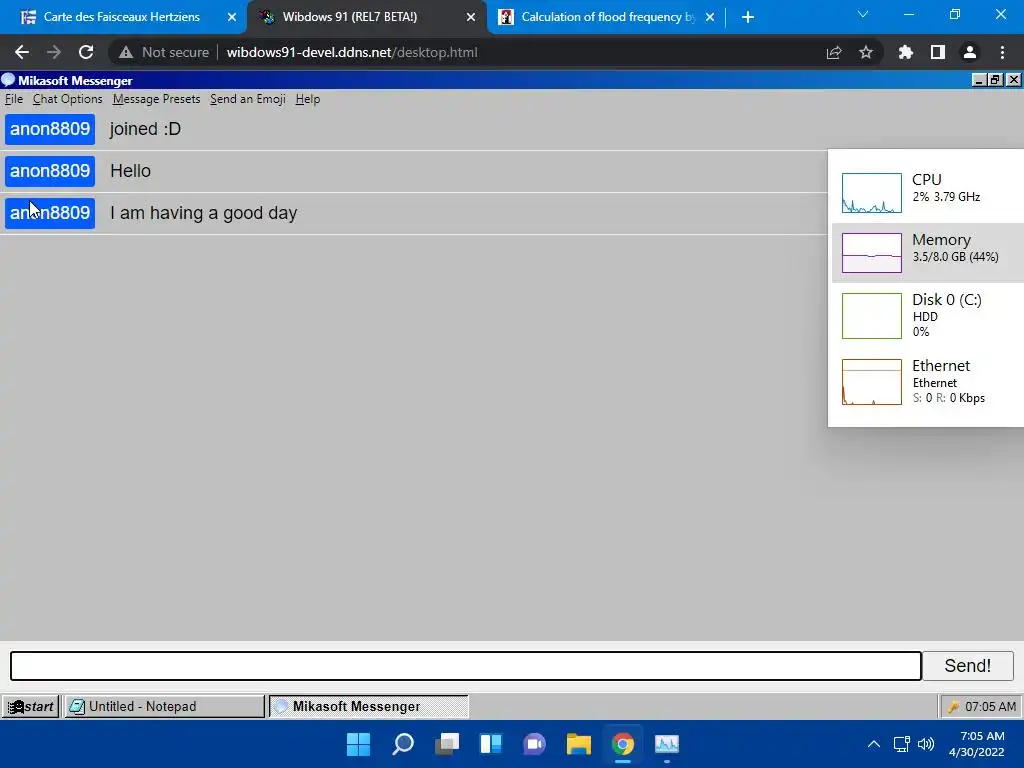Click the Task Manager taskbar icon
This screenshot has height=768, width=1024.
[667, 744]
